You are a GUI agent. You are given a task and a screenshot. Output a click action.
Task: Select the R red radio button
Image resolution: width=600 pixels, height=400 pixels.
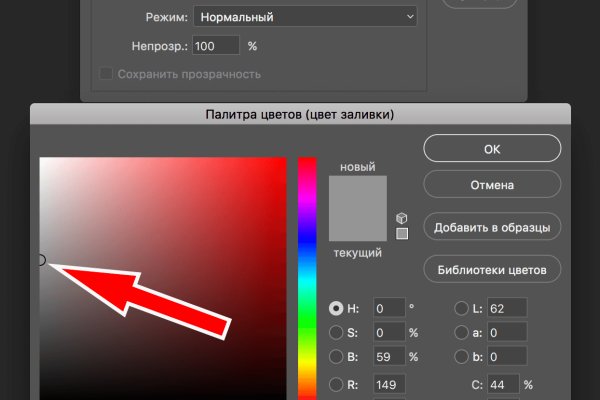coord(336,384)
